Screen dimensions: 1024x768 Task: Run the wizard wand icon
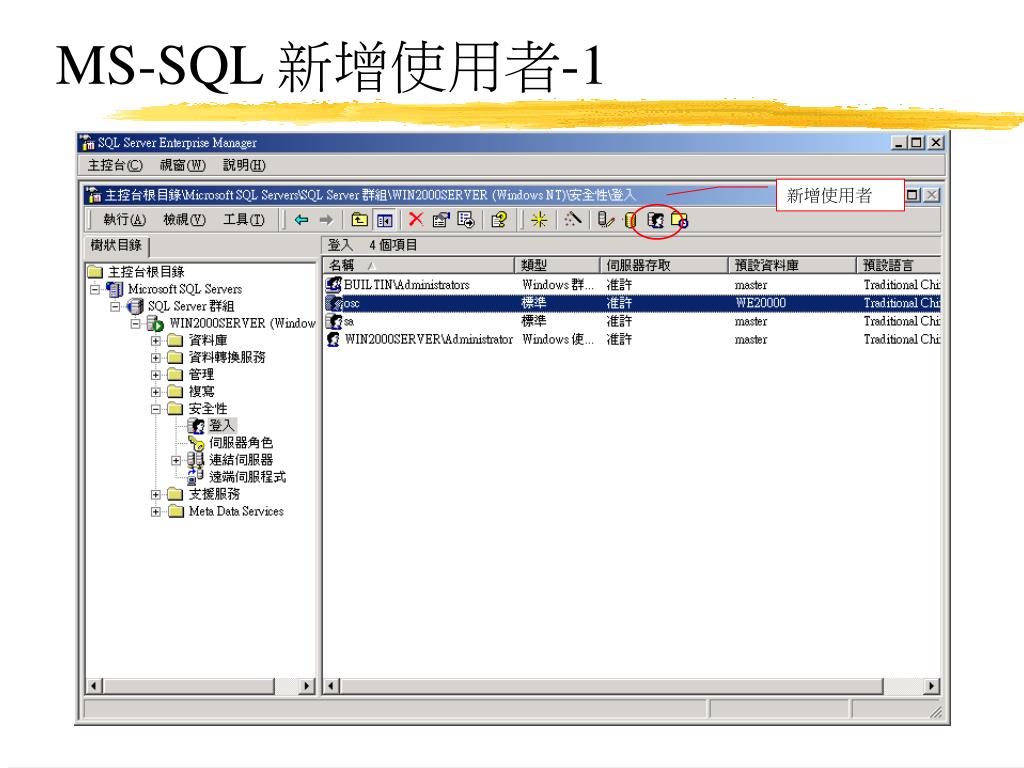(573, 219)
